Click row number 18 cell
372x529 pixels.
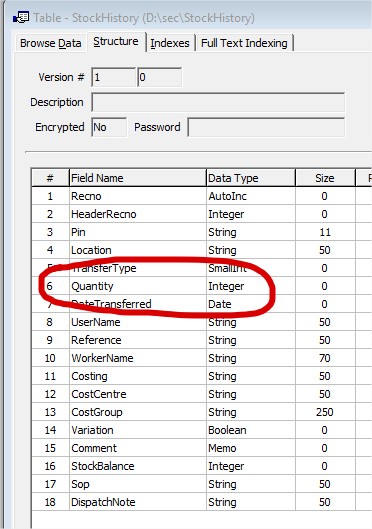[x=50, y=502]
